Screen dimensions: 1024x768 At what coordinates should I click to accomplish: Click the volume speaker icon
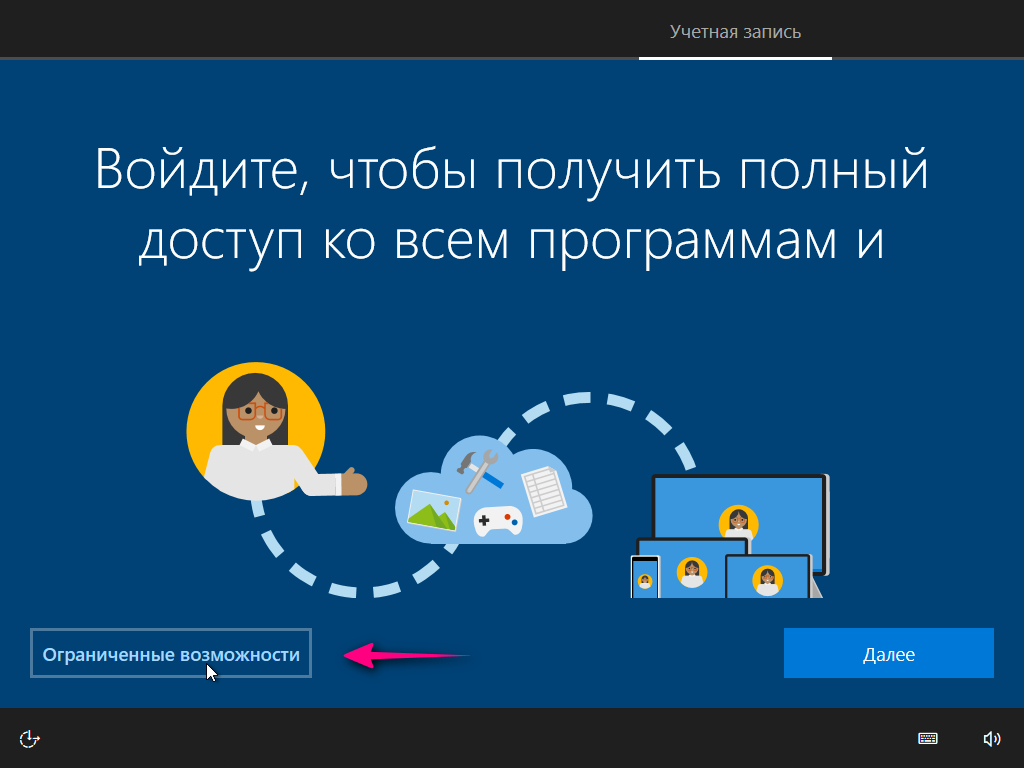[991, 739]
